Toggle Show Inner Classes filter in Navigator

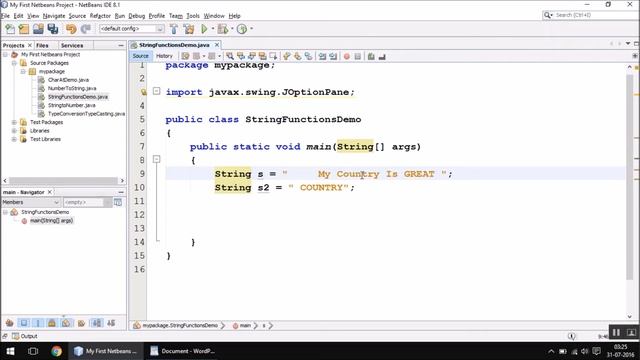tap(66, 323)
